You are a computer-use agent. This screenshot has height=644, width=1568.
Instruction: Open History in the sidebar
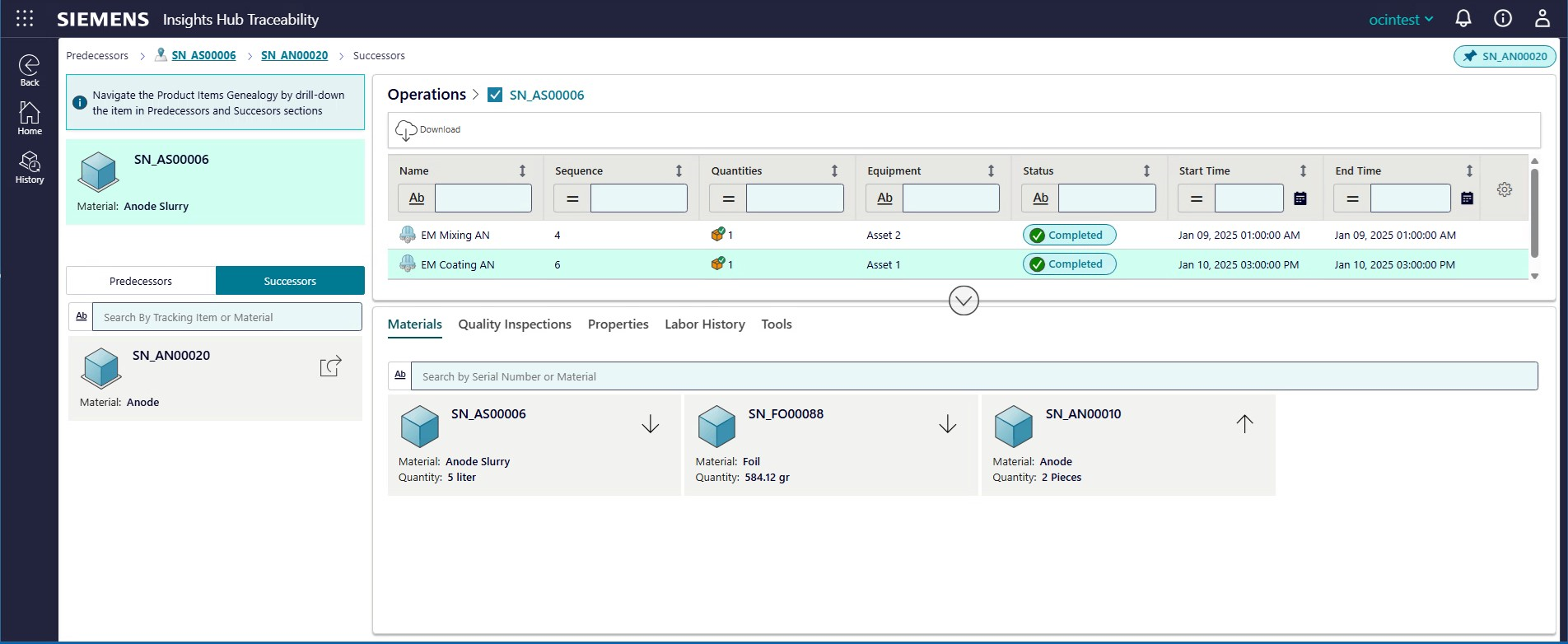[30, 167]
